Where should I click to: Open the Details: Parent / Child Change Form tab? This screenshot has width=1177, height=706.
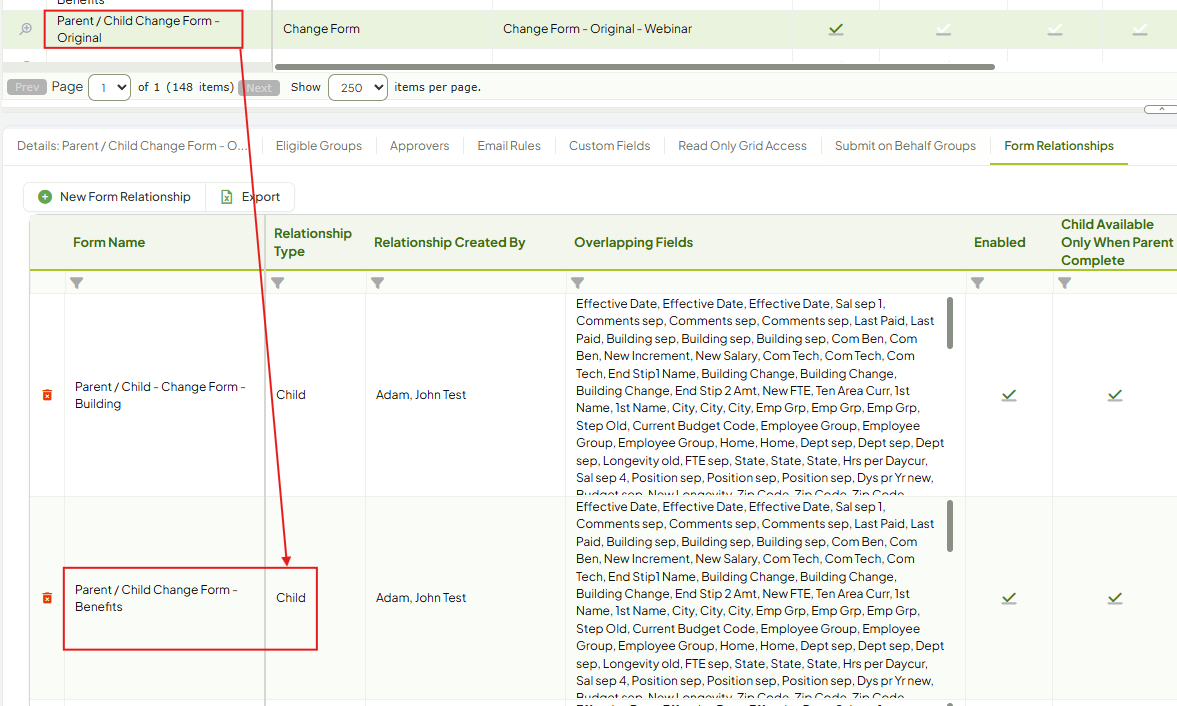[x=132, y=146]
